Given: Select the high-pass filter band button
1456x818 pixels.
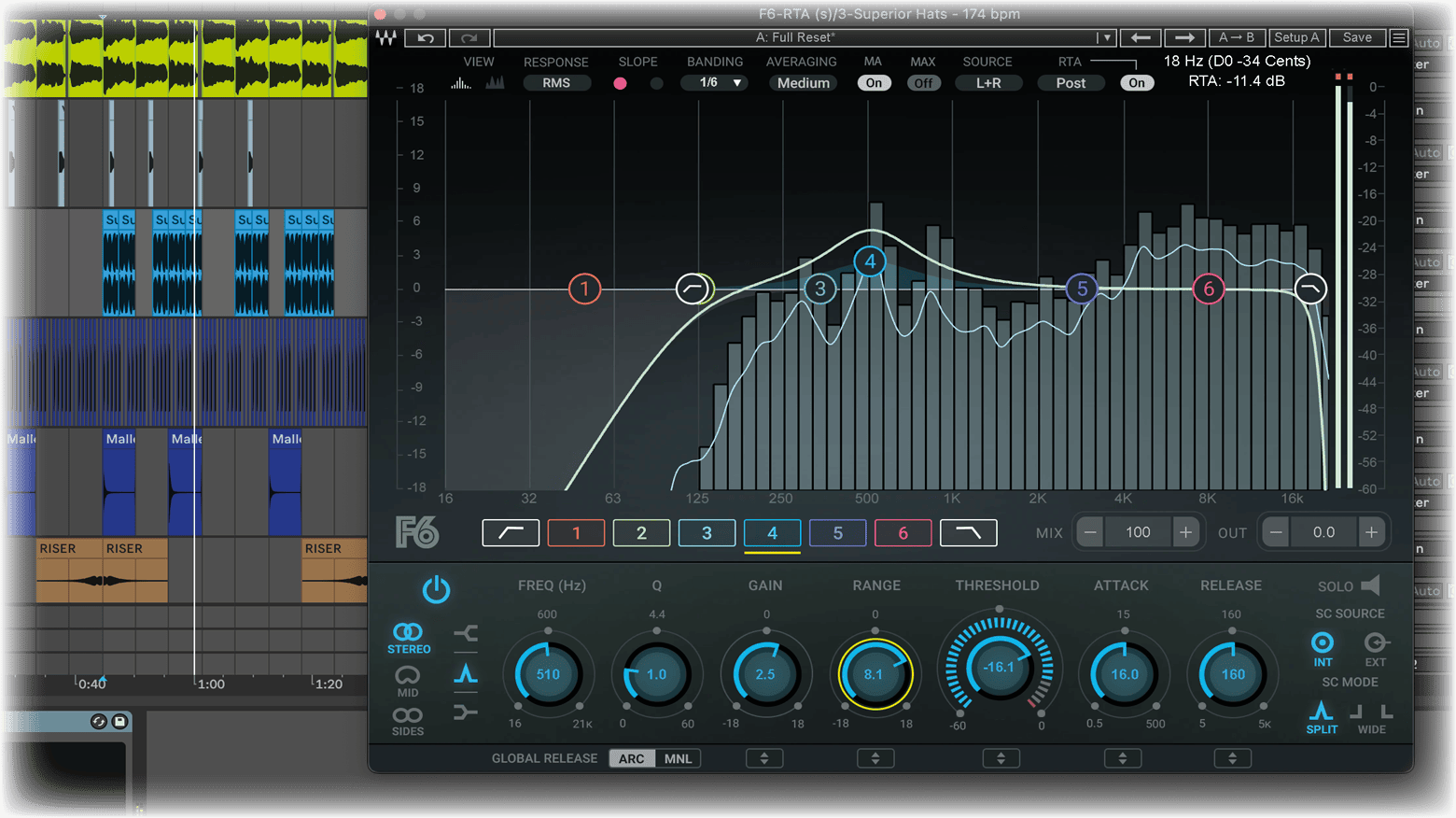Looking at the screenshot, I should tap(511, 532).
